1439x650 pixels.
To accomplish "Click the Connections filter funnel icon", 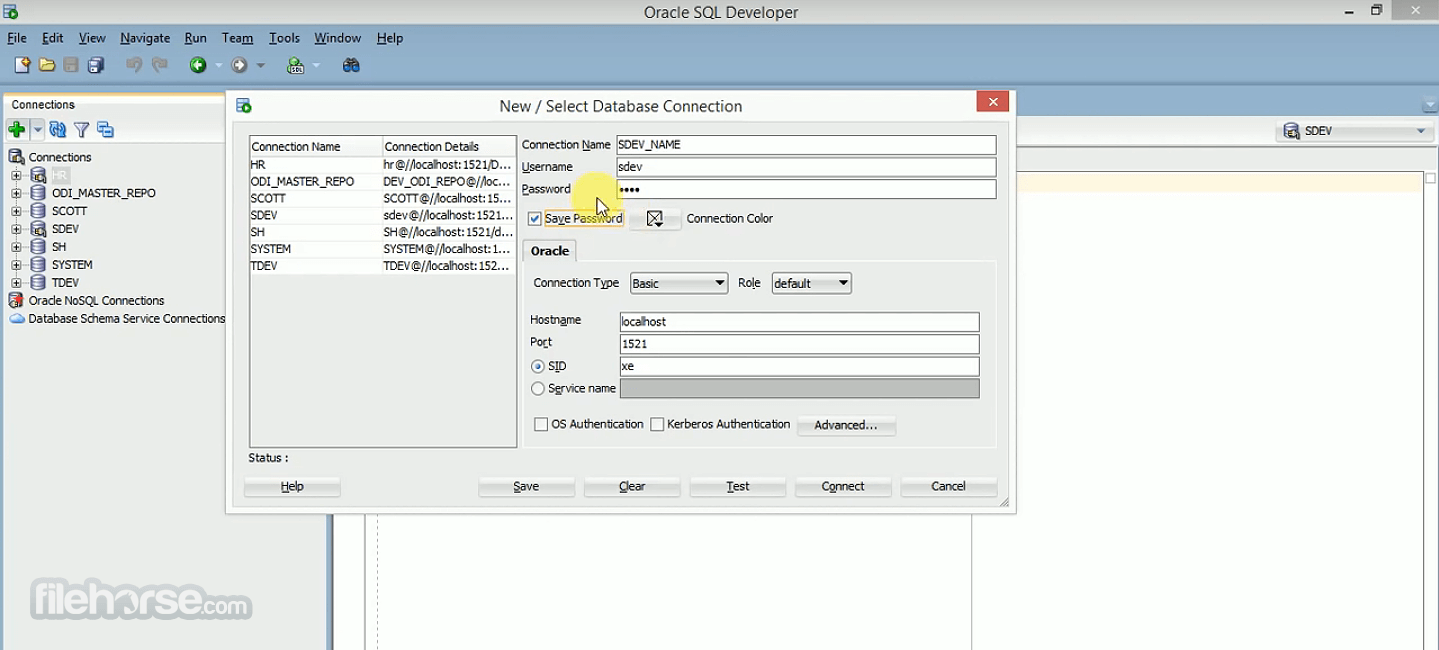I will [x=82, y=129].
